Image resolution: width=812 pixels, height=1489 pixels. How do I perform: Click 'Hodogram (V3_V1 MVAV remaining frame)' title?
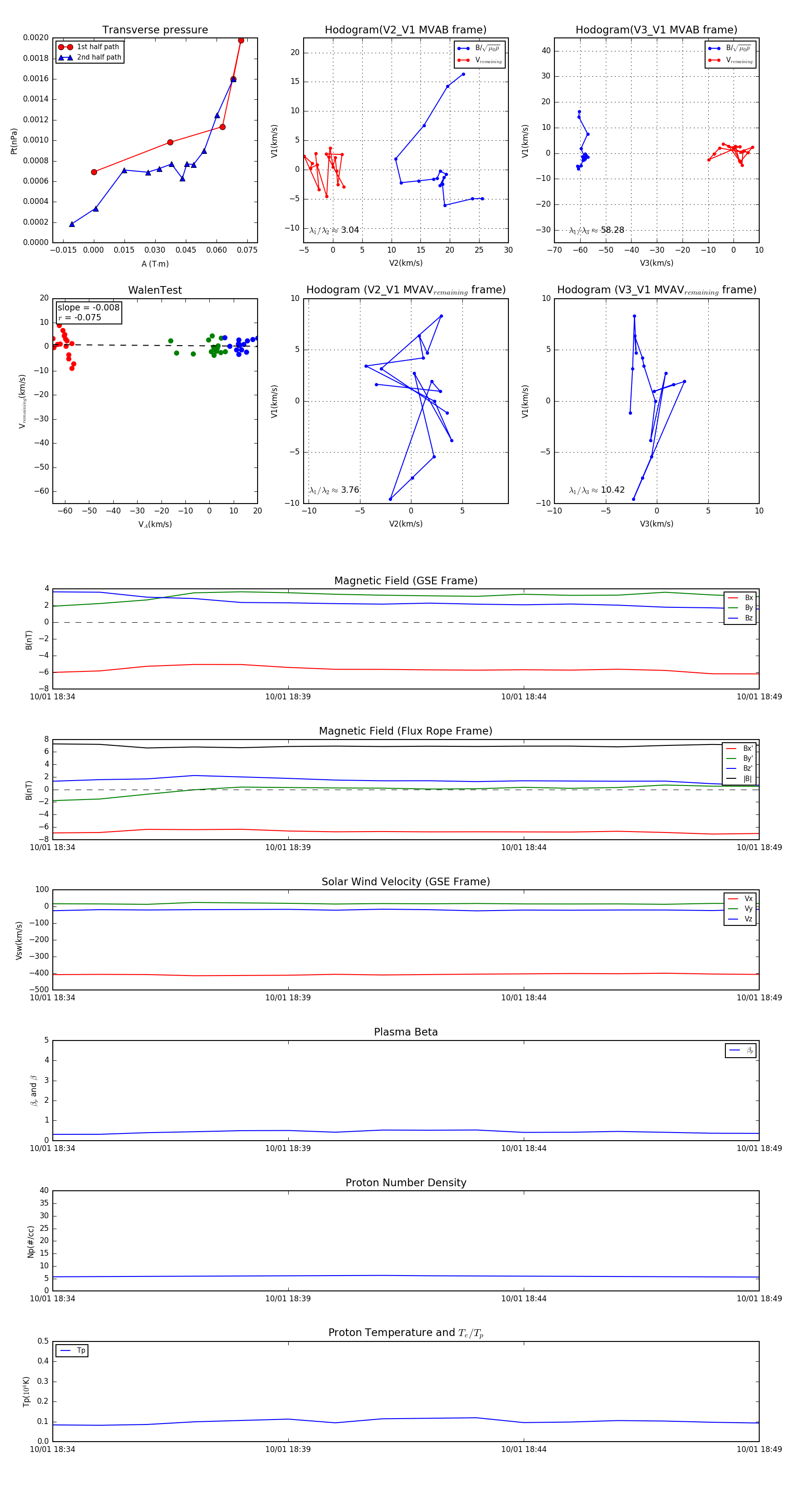tap(656, 290)
